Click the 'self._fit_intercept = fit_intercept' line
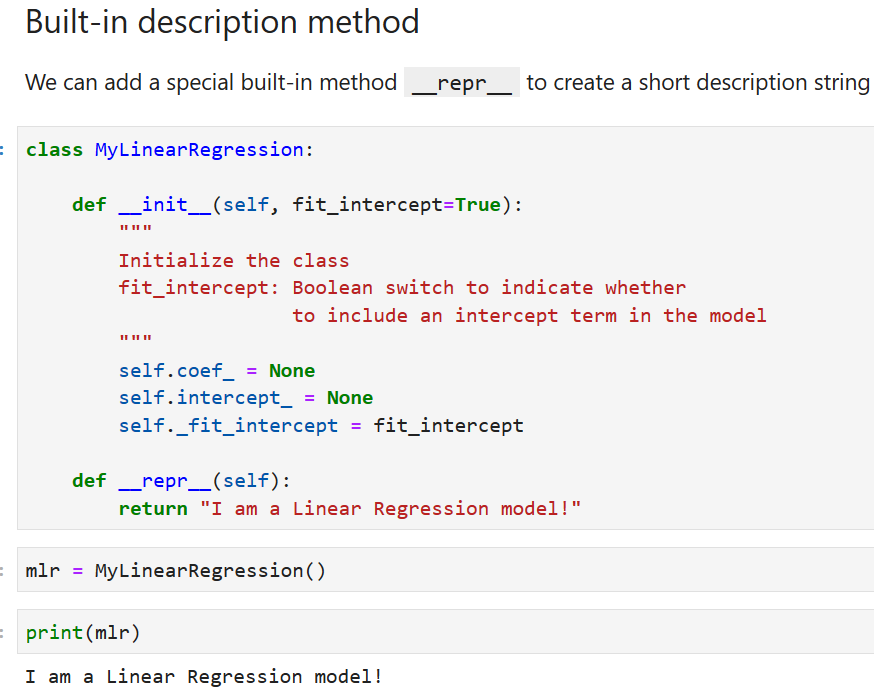Image resolution: width=874 pixels, height=693 pixels. coord(321,426)
